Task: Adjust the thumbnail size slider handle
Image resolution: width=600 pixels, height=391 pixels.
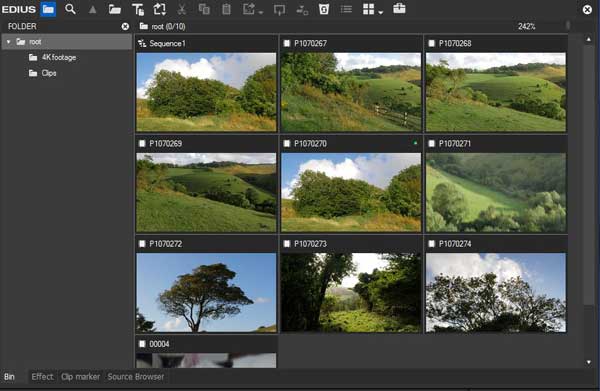Action: pyautogui.click(x=568, y=26)
